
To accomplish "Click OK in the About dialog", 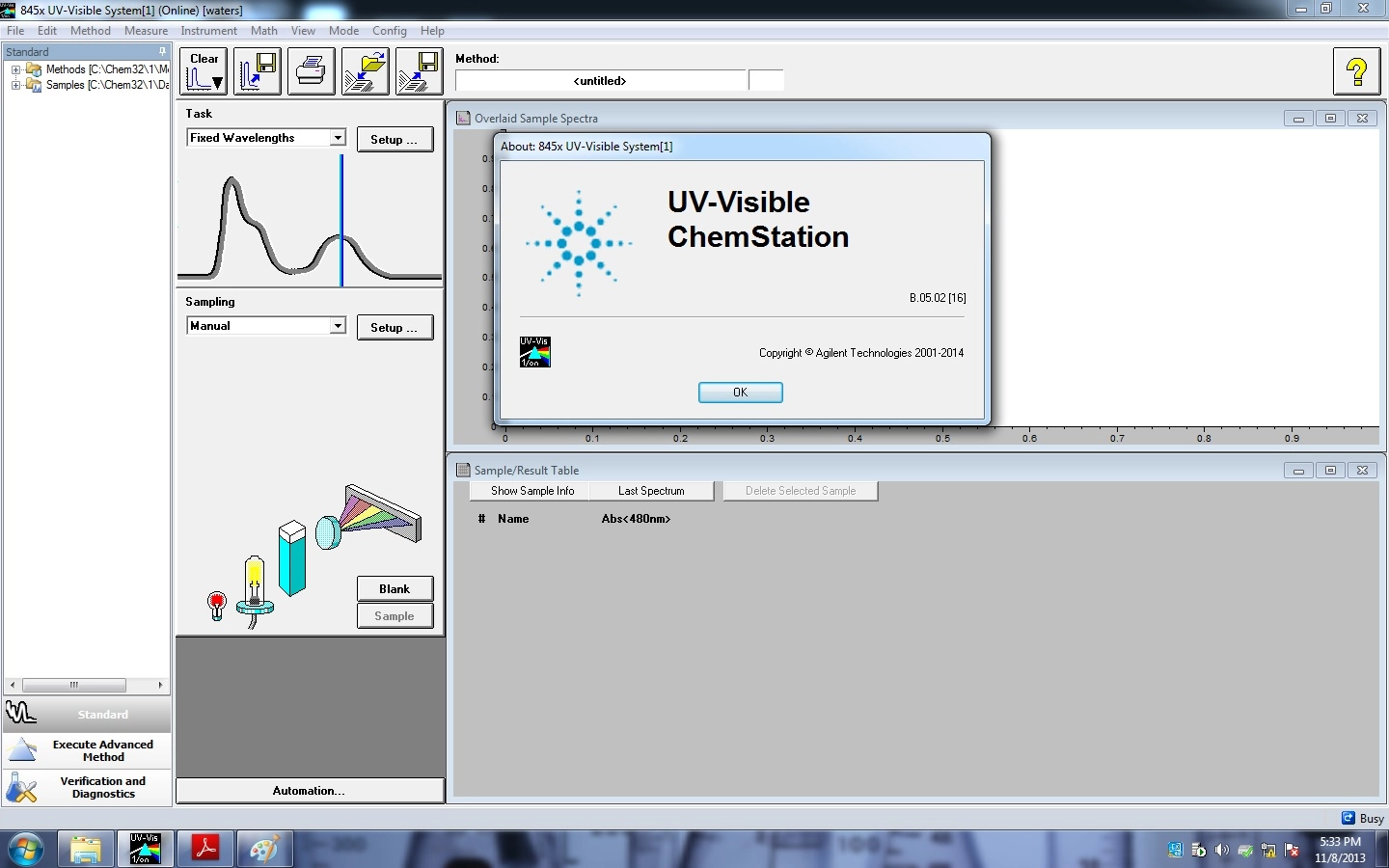I will pos(740,393).
